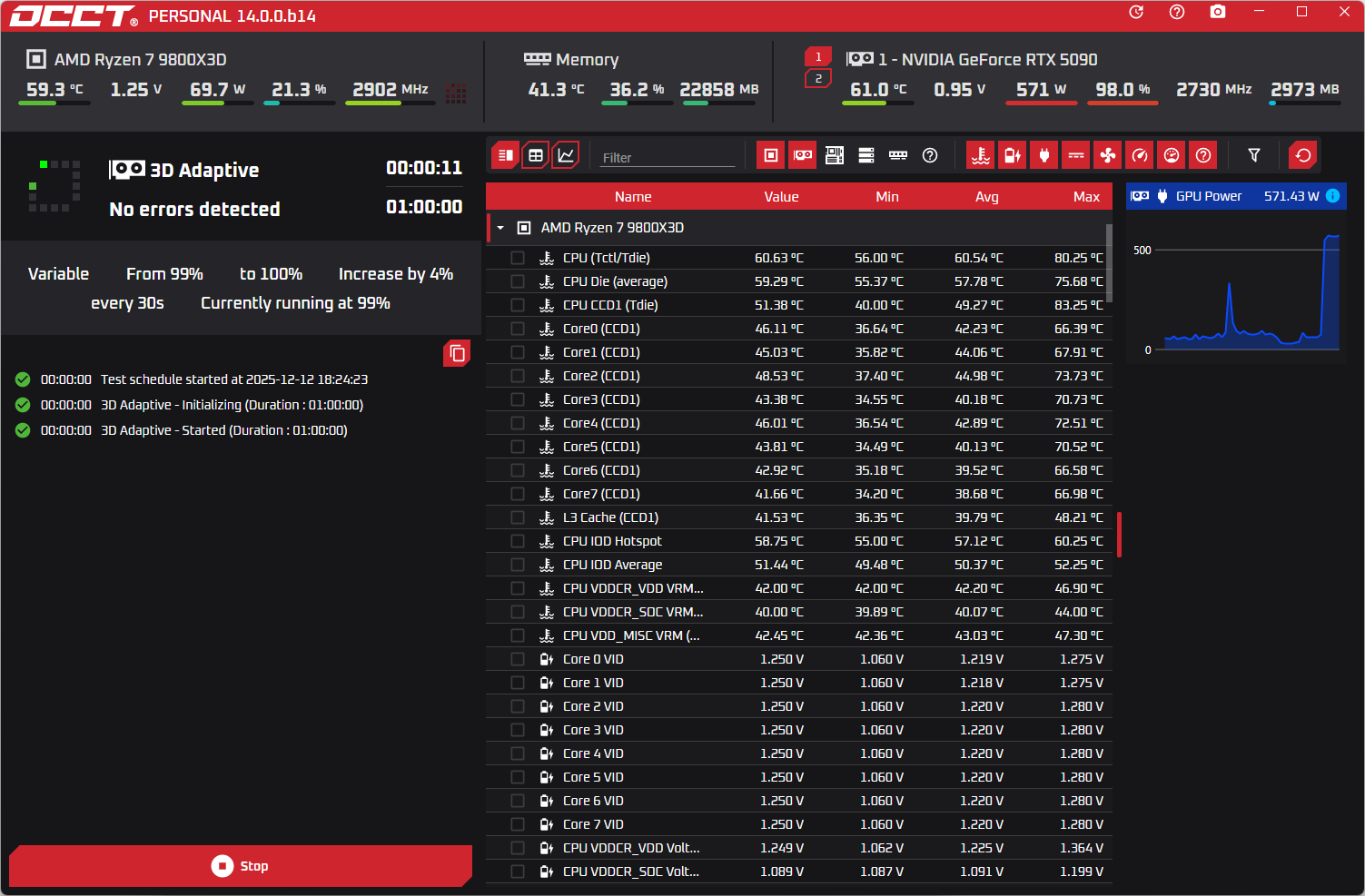Image resolution: width=1365 pixels, height=896 pixels.
Task: Toggle the temperature sensor filter icon
Action: (x=981, y=155)
